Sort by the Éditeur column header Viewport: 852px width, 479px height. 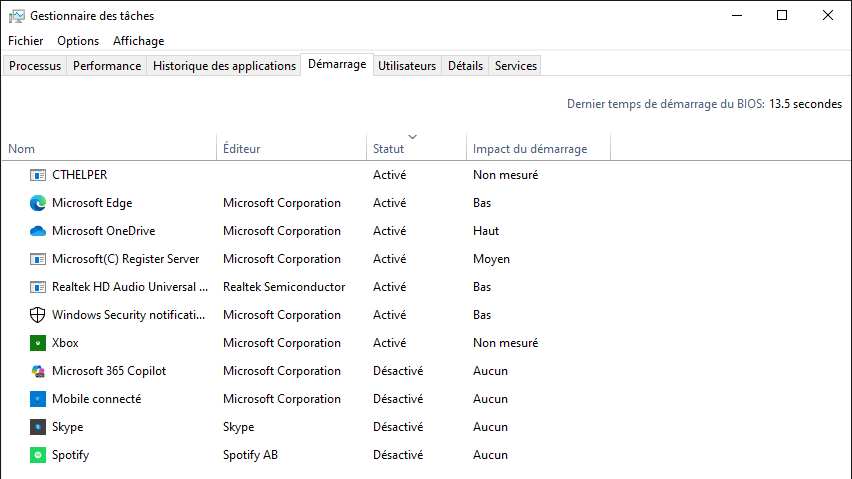tap(292, 148)
